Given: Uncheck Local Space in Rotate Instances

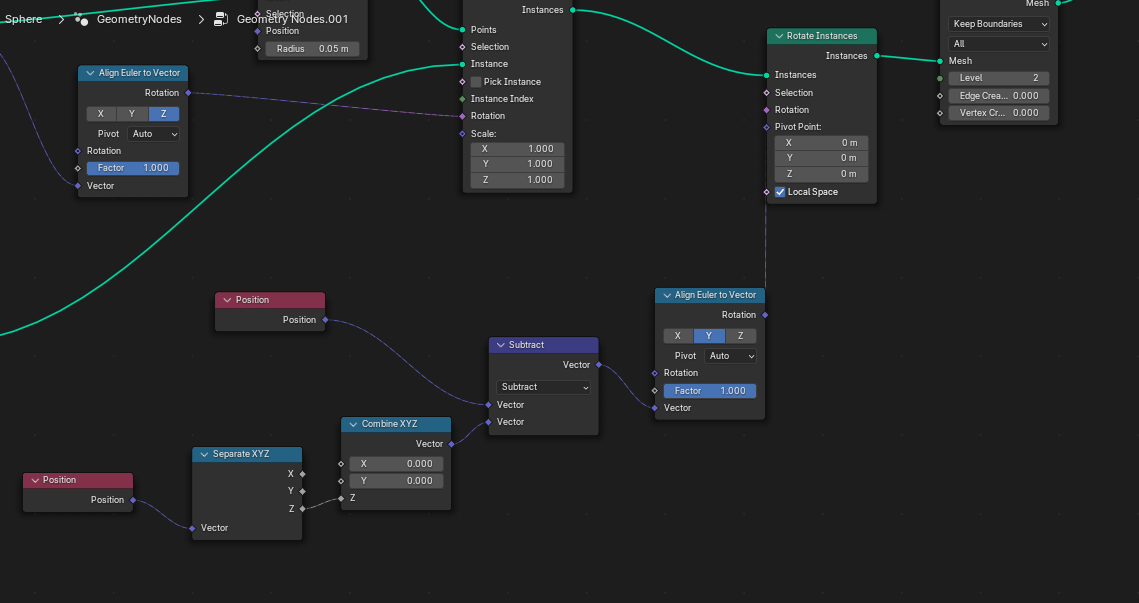Looking at the screenshot, I should (x=780, y=192).
